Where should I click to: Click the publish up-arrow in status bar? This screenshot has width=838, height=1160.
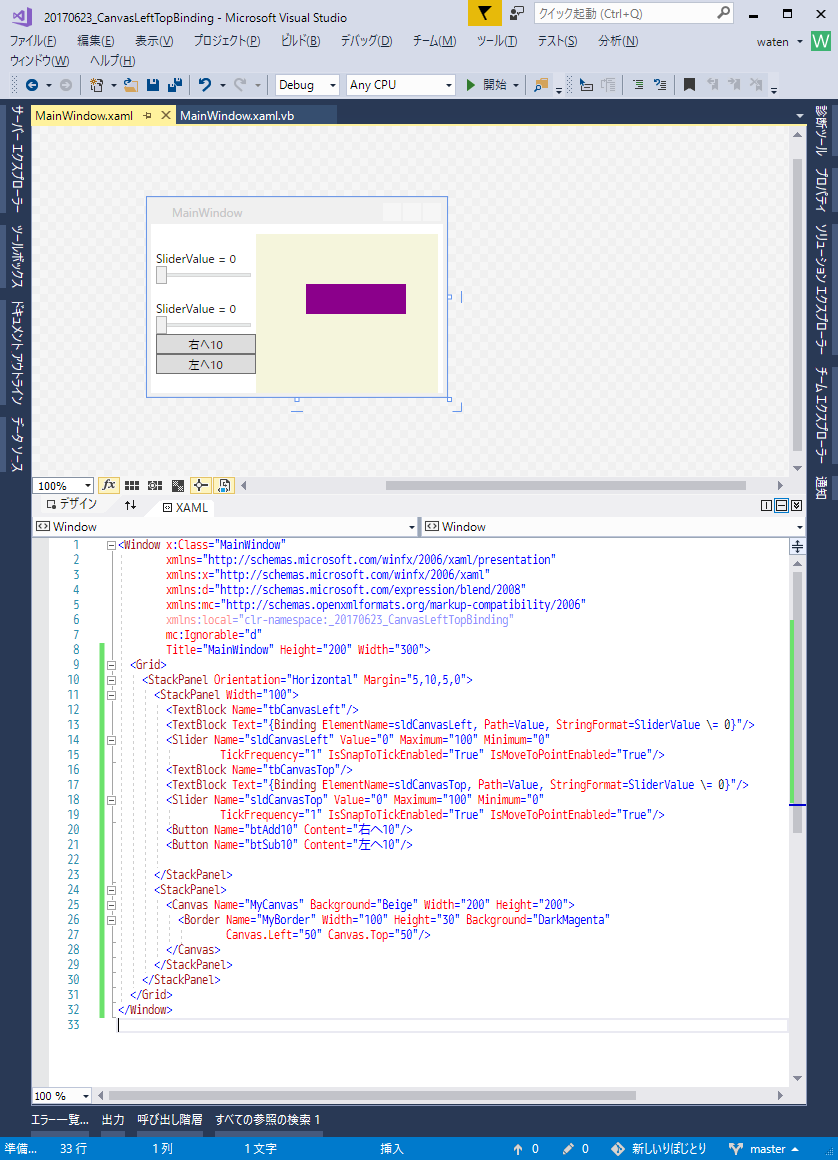click(x=518, y=1149)
